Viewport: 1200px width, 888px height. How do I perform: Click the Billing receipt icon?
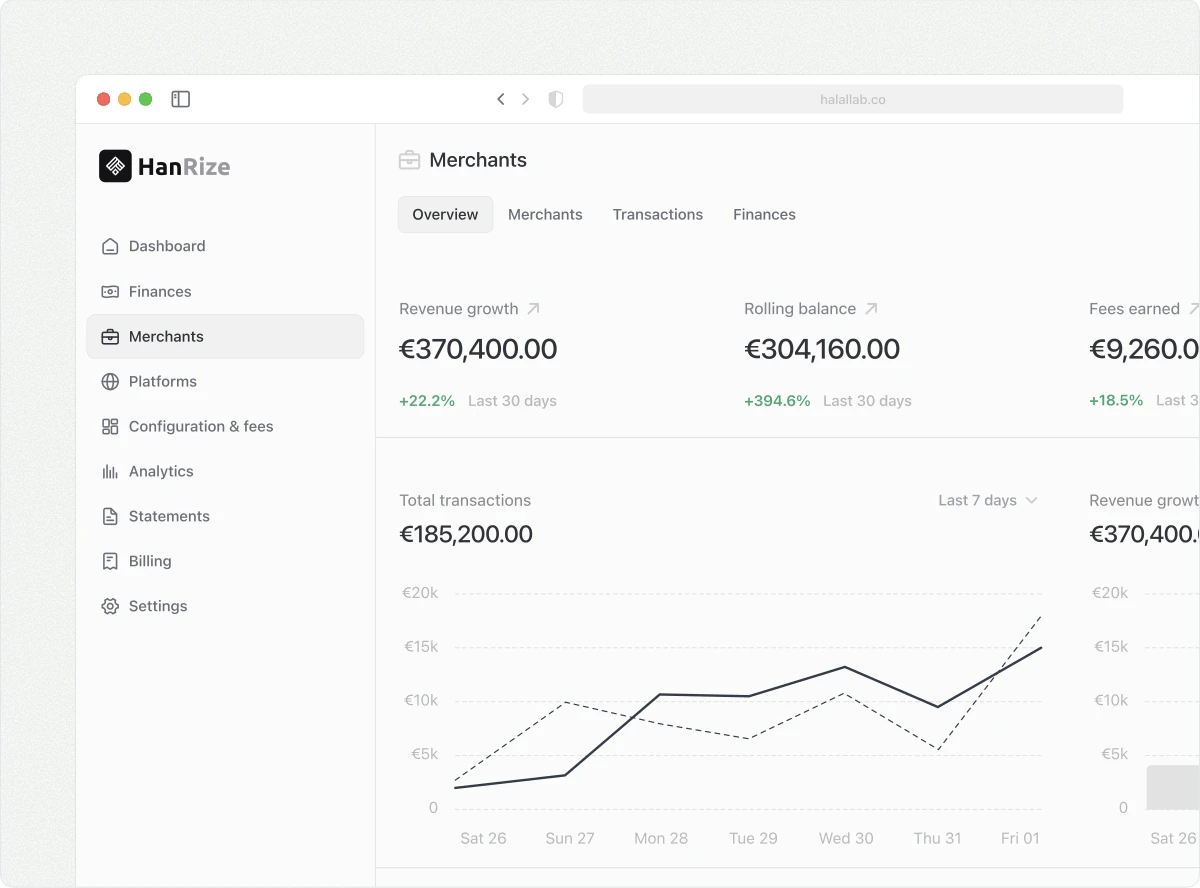click(x=110, y=561)
